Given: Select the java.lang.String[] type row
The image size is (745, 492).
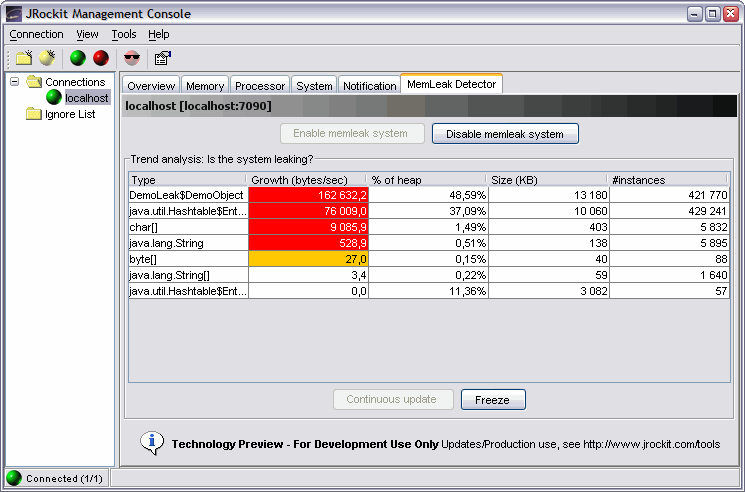Looking at the screenshot, I should point(429,275).
